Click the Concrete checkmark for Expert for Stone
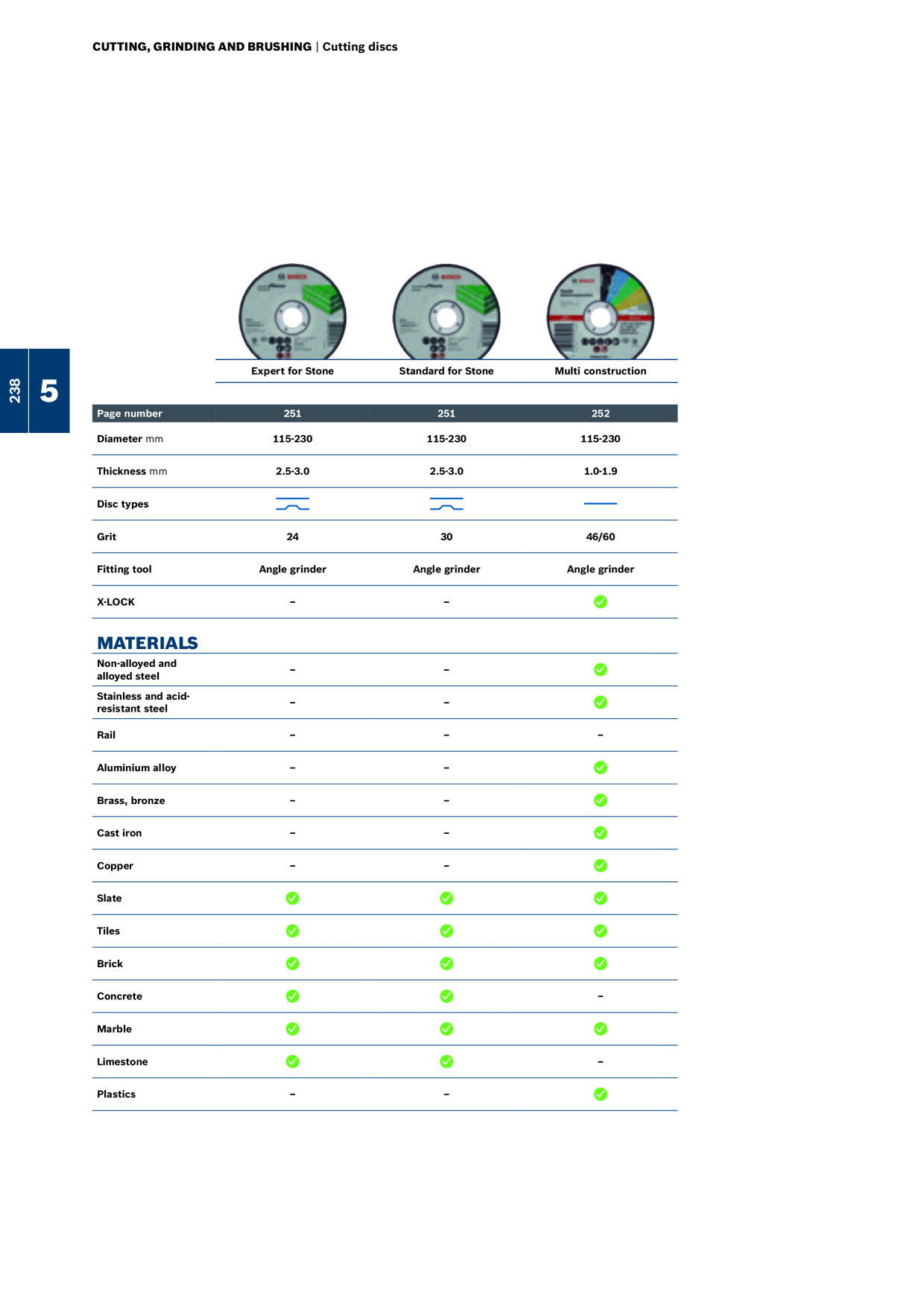The height and width of the screenshot is (1307, 924). [293, 996]
